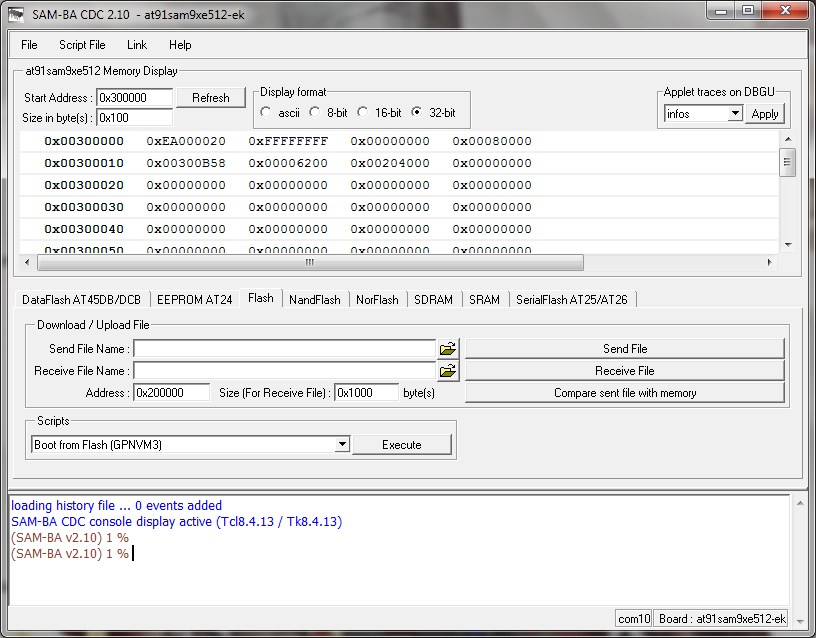816x638 pixels.
Task: Browse for the Receive File Name file
Action: pyautogui.click(x=448, y=371)
